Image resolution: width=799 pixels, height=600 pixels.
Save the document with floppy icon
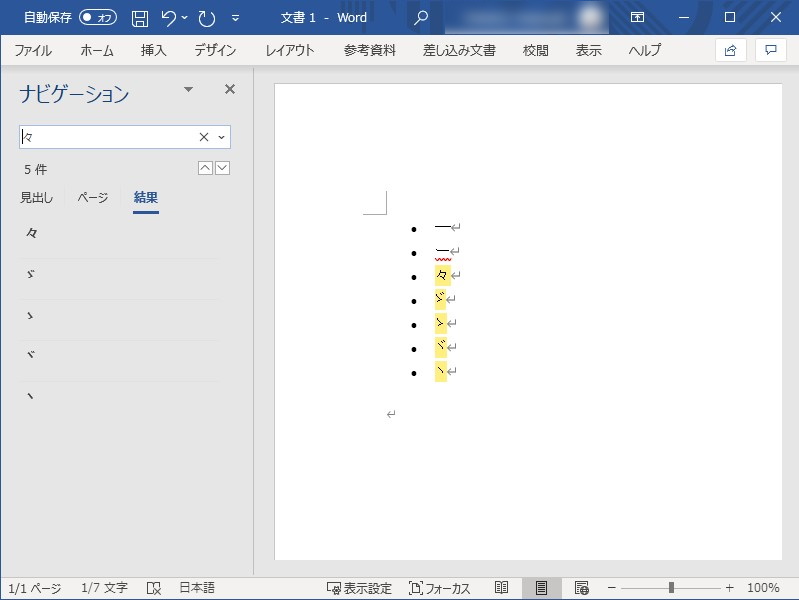[x=140, y=18]
